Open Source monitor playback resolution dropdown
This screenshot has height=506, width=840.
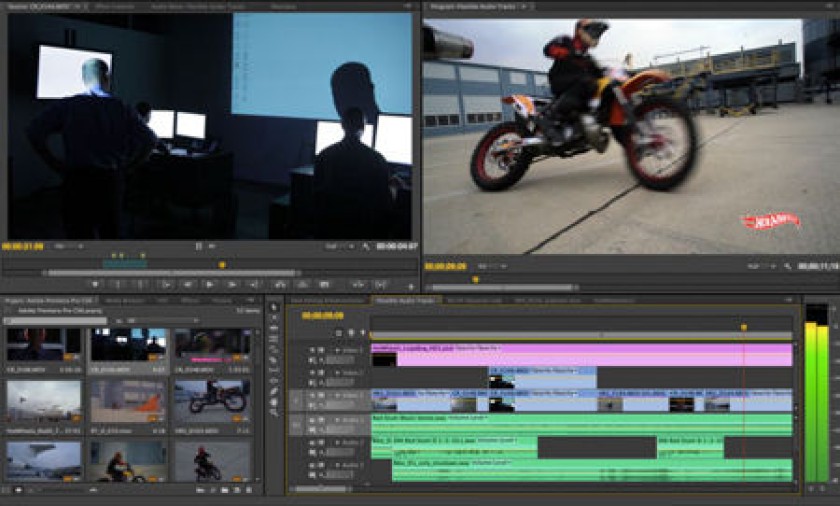(x=340, y=246)
